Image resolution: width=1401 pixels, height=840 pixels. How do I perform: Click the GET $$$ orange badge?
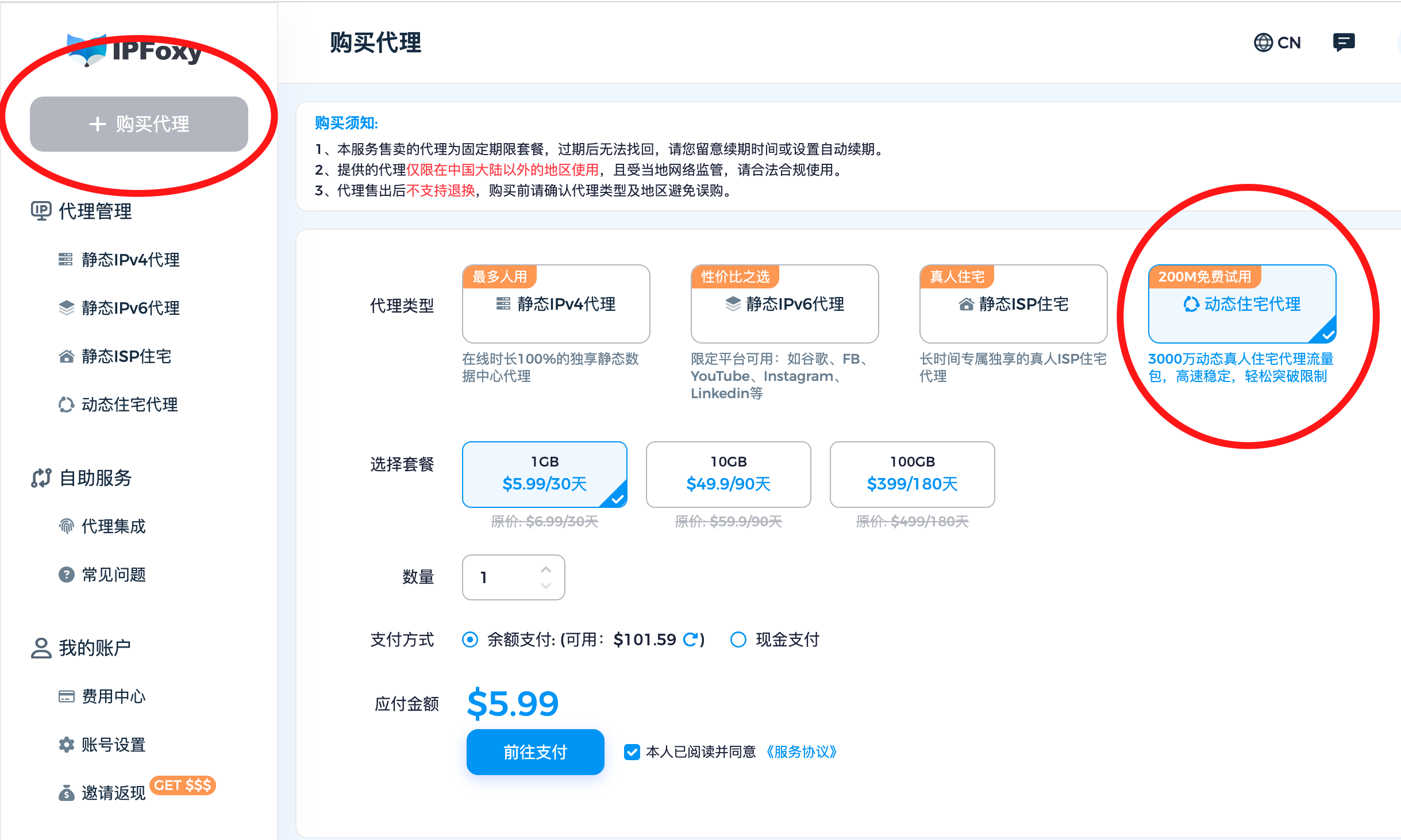coord(183,785)
